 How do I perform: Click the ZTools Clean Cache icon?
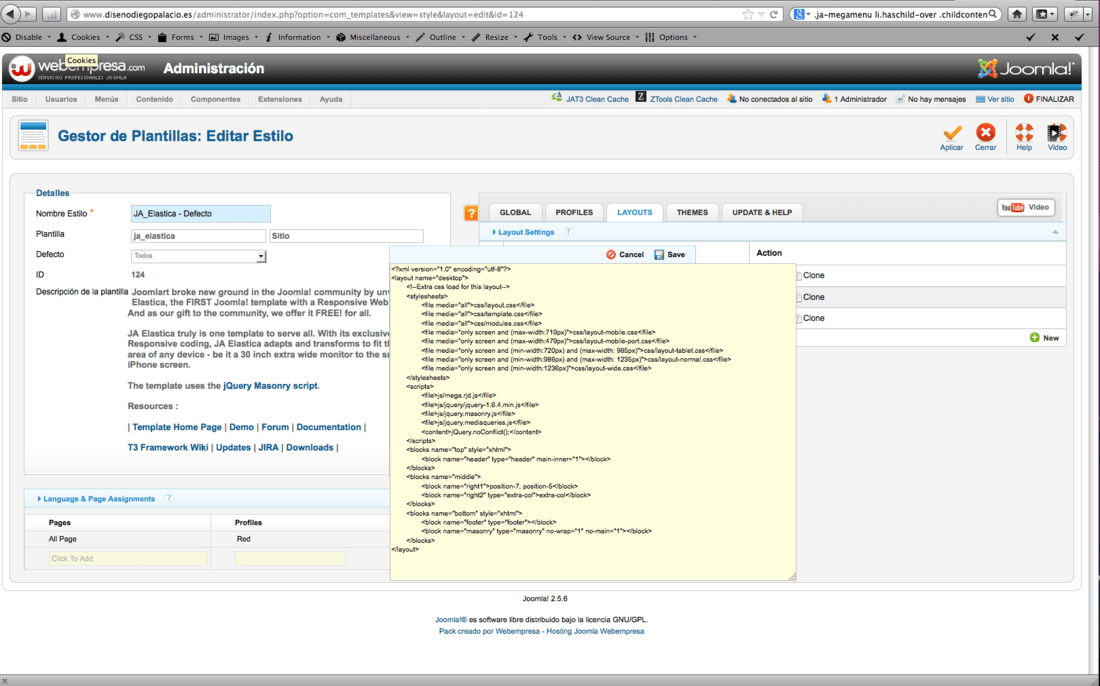pos(640,97)
